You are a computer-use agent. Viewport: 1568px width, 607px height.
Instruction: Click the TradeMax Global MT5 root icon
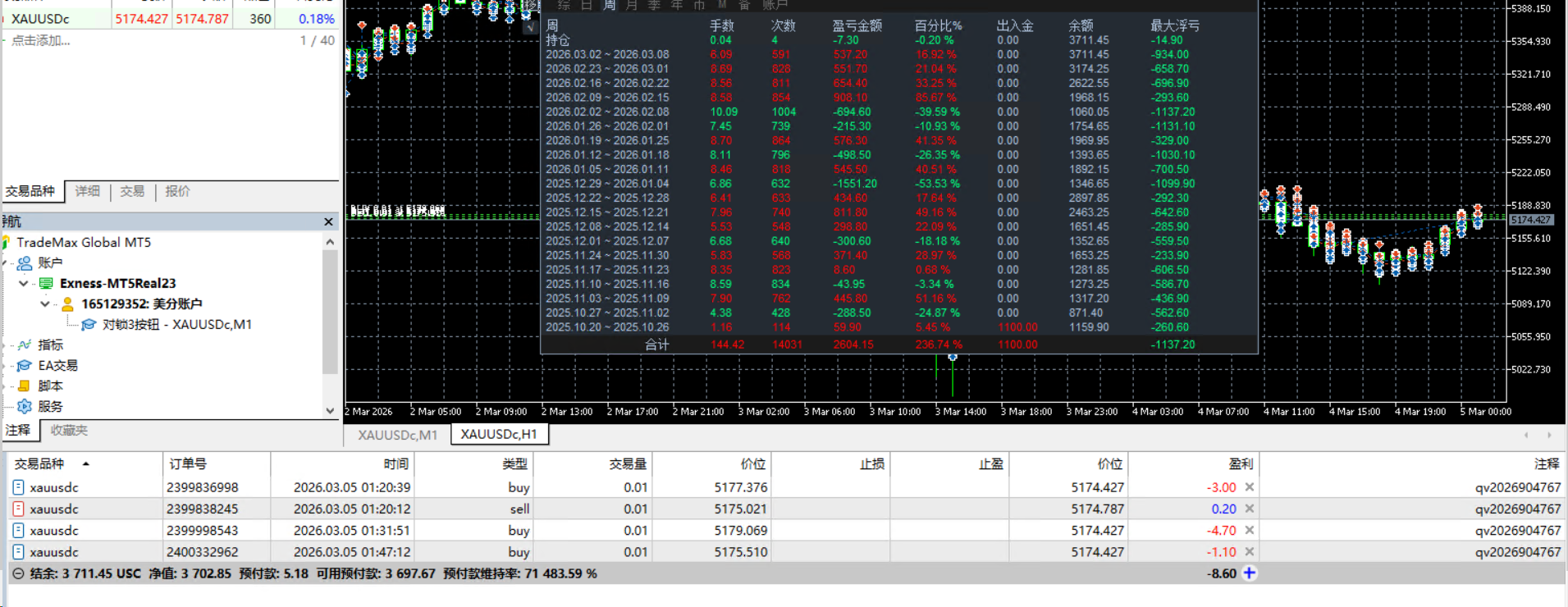(6, 242)
